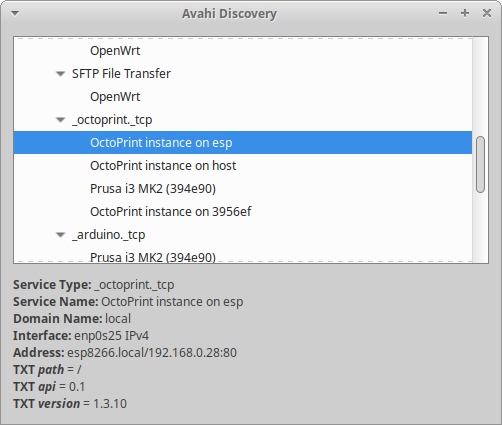Maximize the Avahi Discovery window
This screenshot has width=502, height=425.
[x=465, y=13]
